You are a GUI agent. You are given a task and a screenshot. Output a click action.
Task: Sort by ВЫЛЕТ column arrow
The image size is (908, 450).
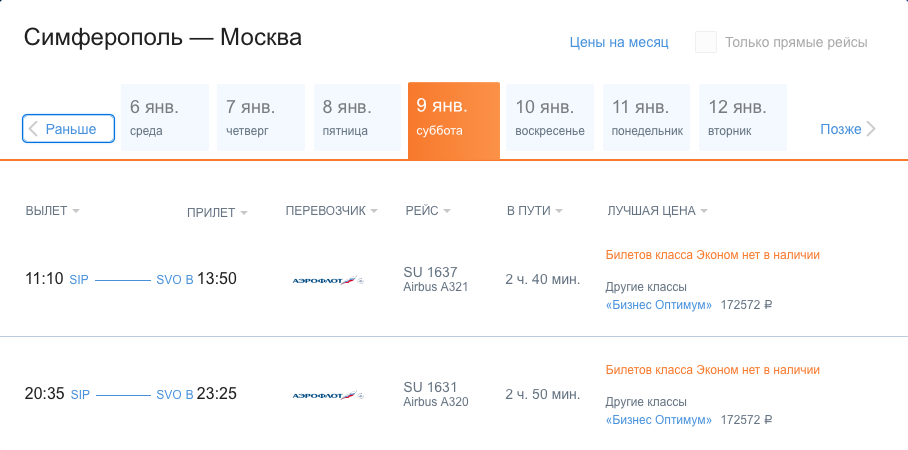(76, 211)
